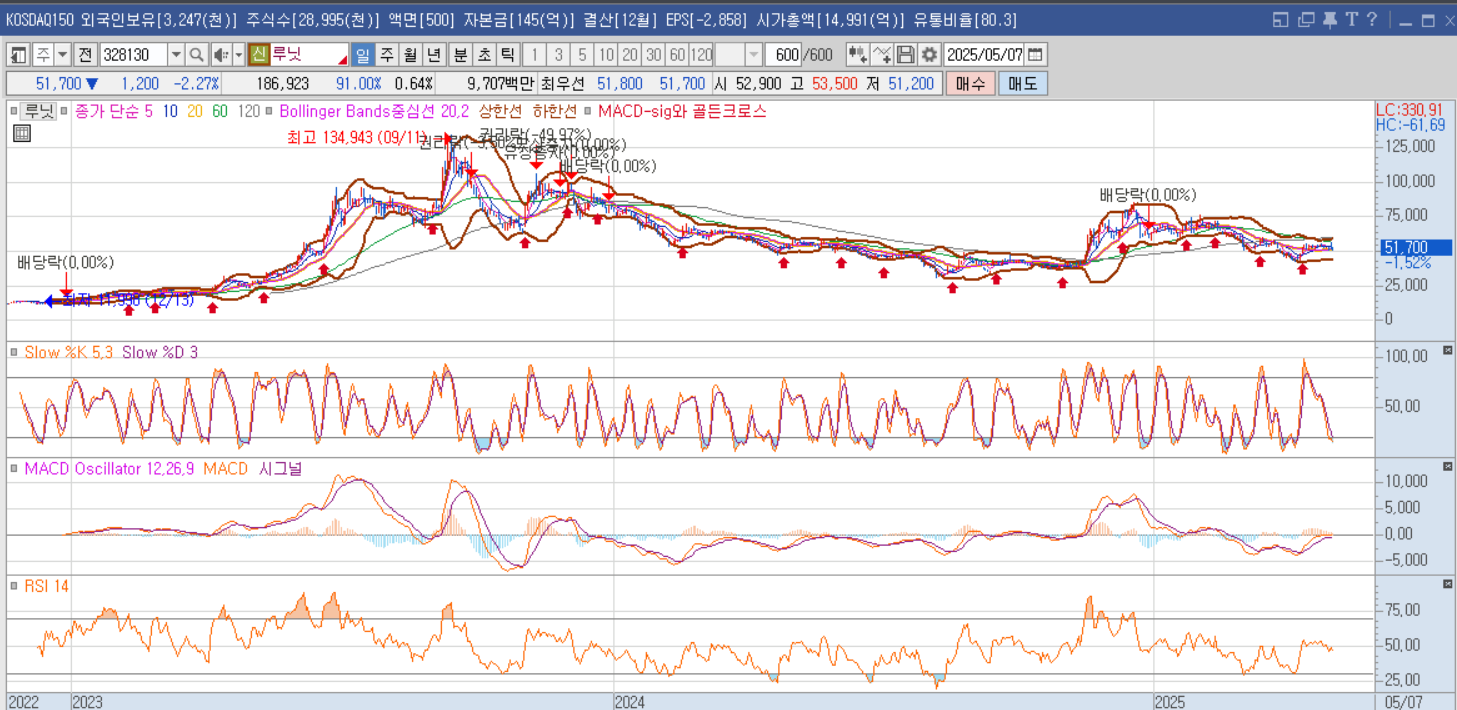Click the add candlestick chart icon
Viewport: 1457px width, 710px height.
pyautogui.click(x=857, y=55)
